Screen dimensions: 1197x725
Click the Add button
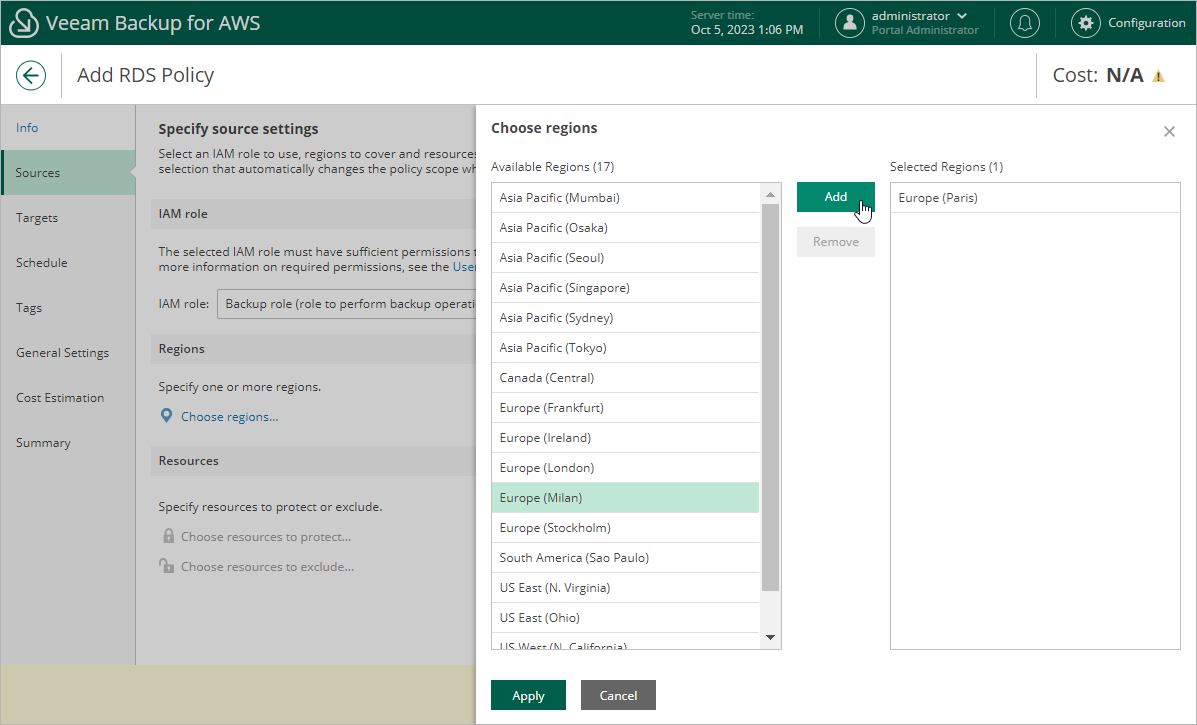pos(835,197)
